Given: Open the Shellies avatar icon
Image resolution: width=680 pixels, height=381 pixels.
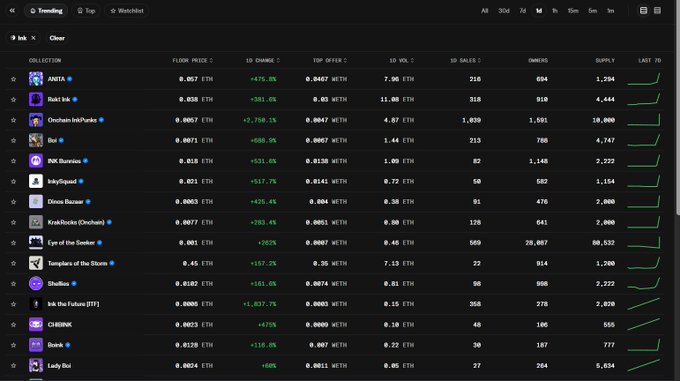Looking at the screenshot, I should [36, 283].
